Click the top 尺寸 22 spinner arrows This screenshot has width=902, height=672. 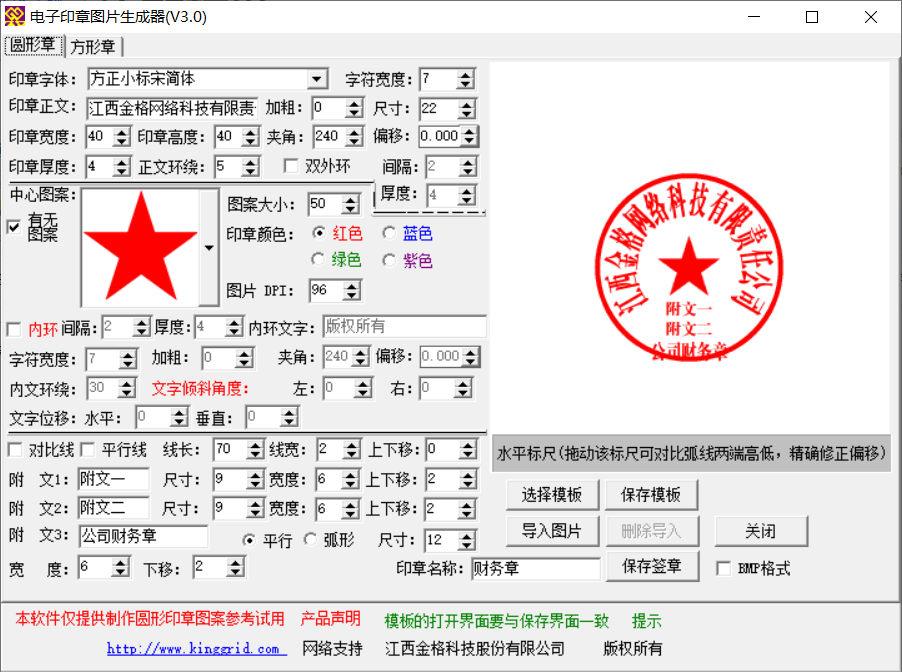467,108
